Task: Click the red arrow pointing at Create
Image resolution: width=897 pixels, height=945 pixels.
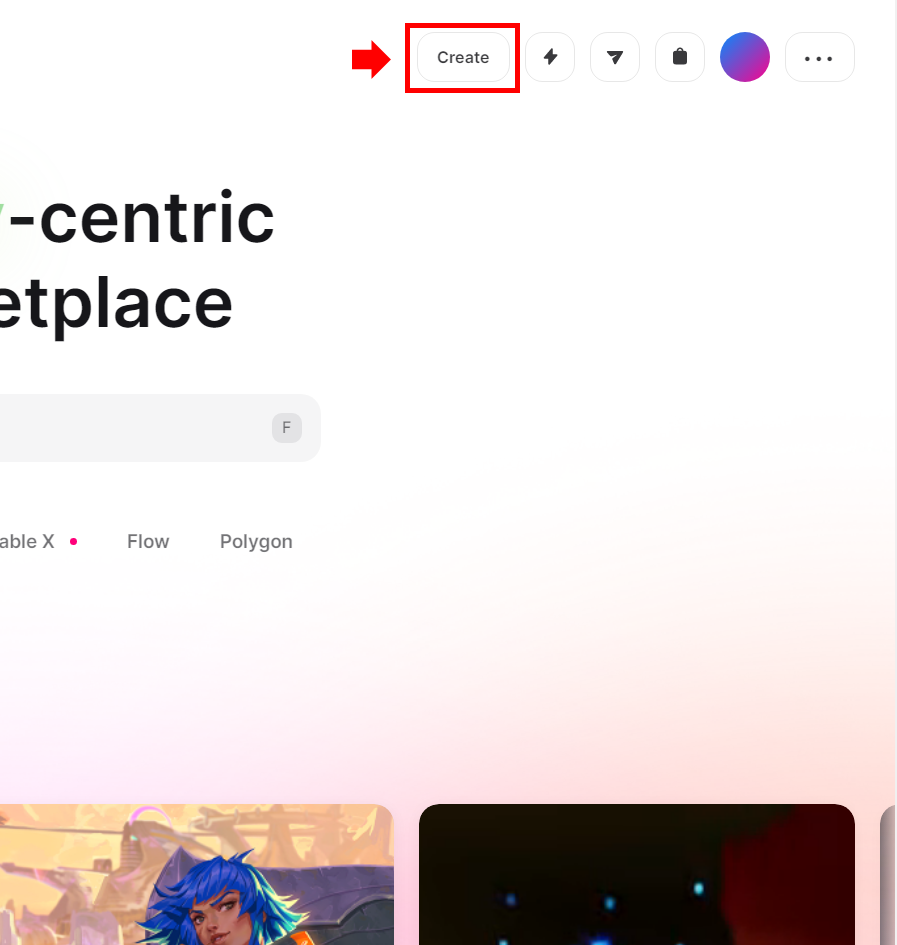Action: 371,59
